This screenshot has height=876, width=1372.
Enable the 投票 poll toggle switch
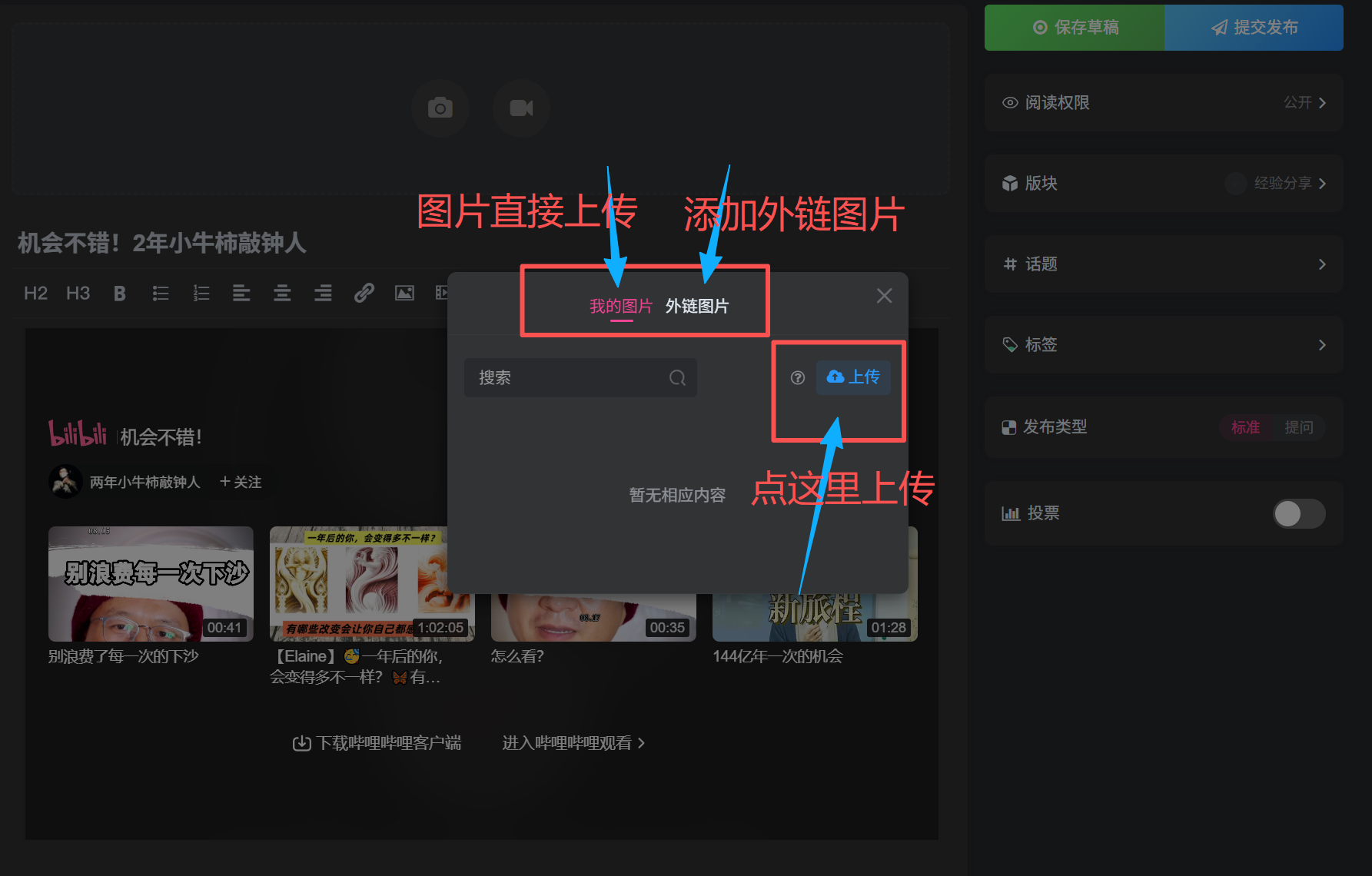pyautogui.click(x=1298, y=513)
